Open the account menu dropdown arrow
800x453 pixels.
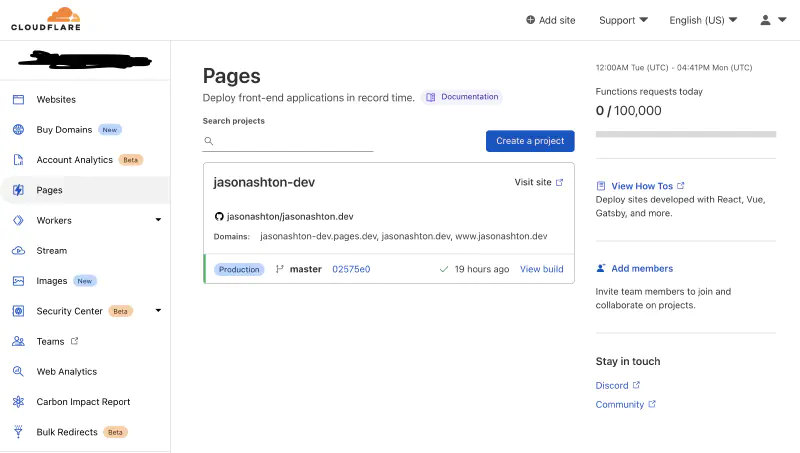(x=782, y=20)
